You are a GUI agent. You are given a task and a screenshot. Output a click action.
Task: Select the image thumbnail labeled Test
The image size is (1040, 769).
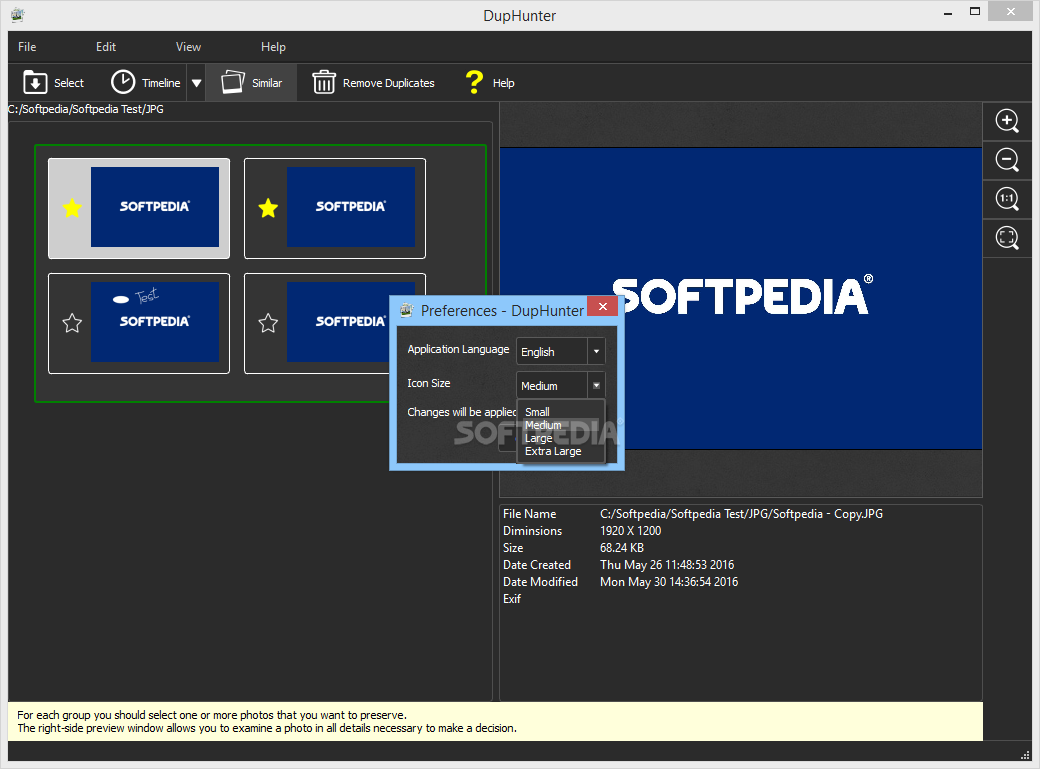tap(155, 322)
